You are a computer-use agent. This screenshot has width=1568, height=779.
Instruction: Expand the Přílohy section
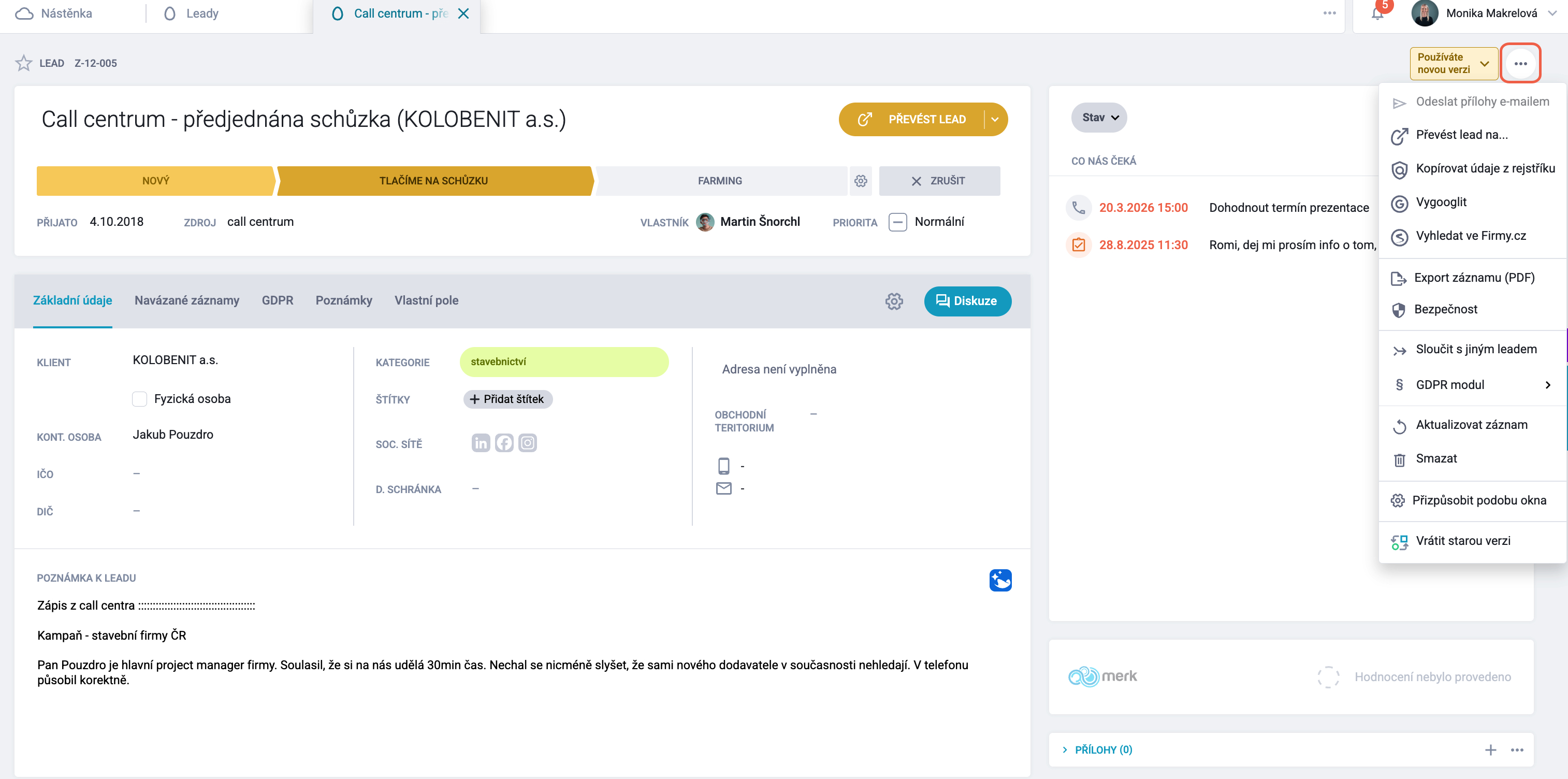[1097, 750]
